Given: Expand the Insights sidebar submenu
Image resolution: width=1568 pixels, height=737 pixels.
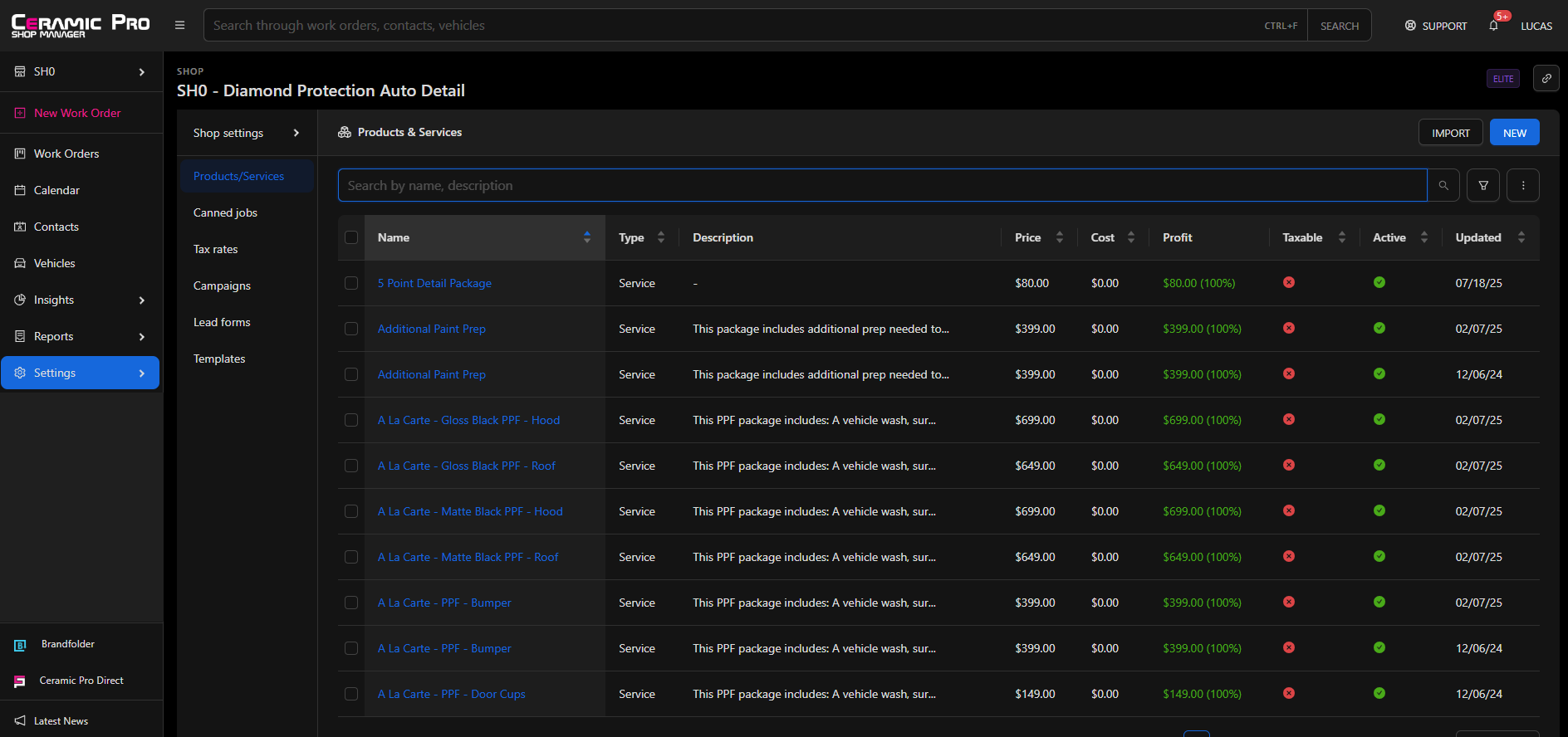Looking at the screenshot, I should point(141,300).
